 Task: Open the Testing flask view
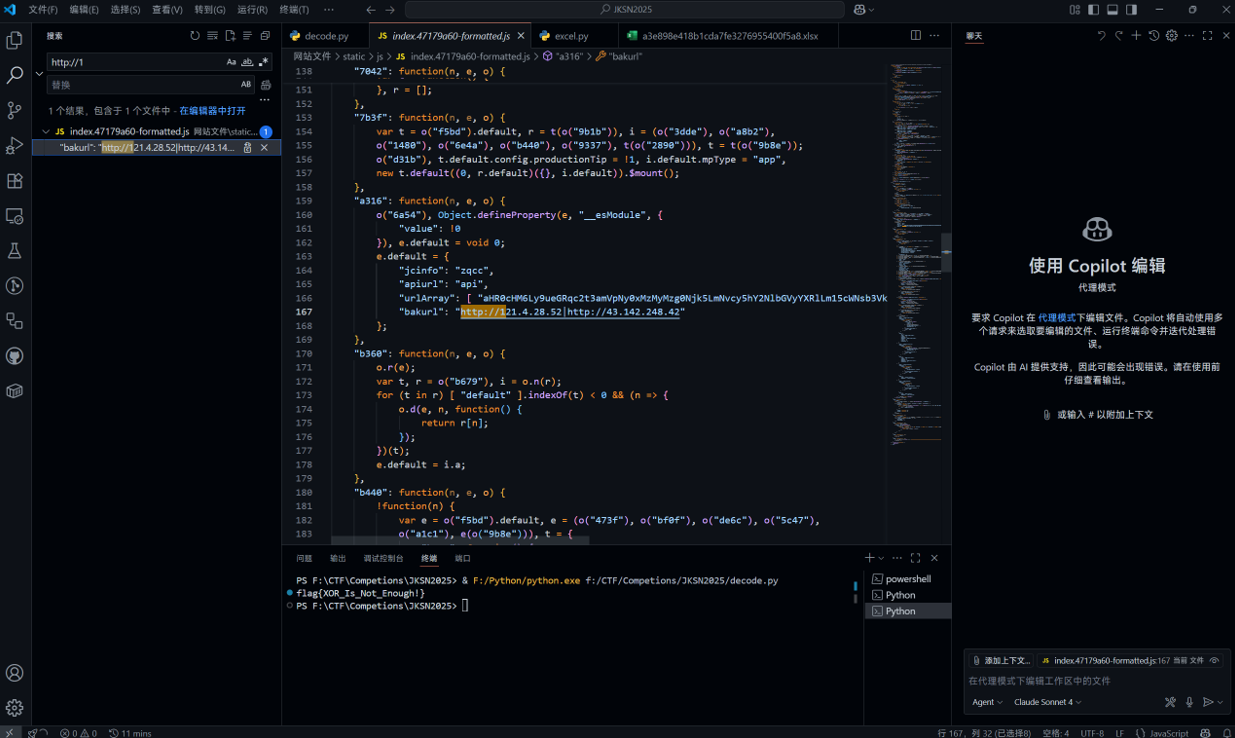[15, 251]
